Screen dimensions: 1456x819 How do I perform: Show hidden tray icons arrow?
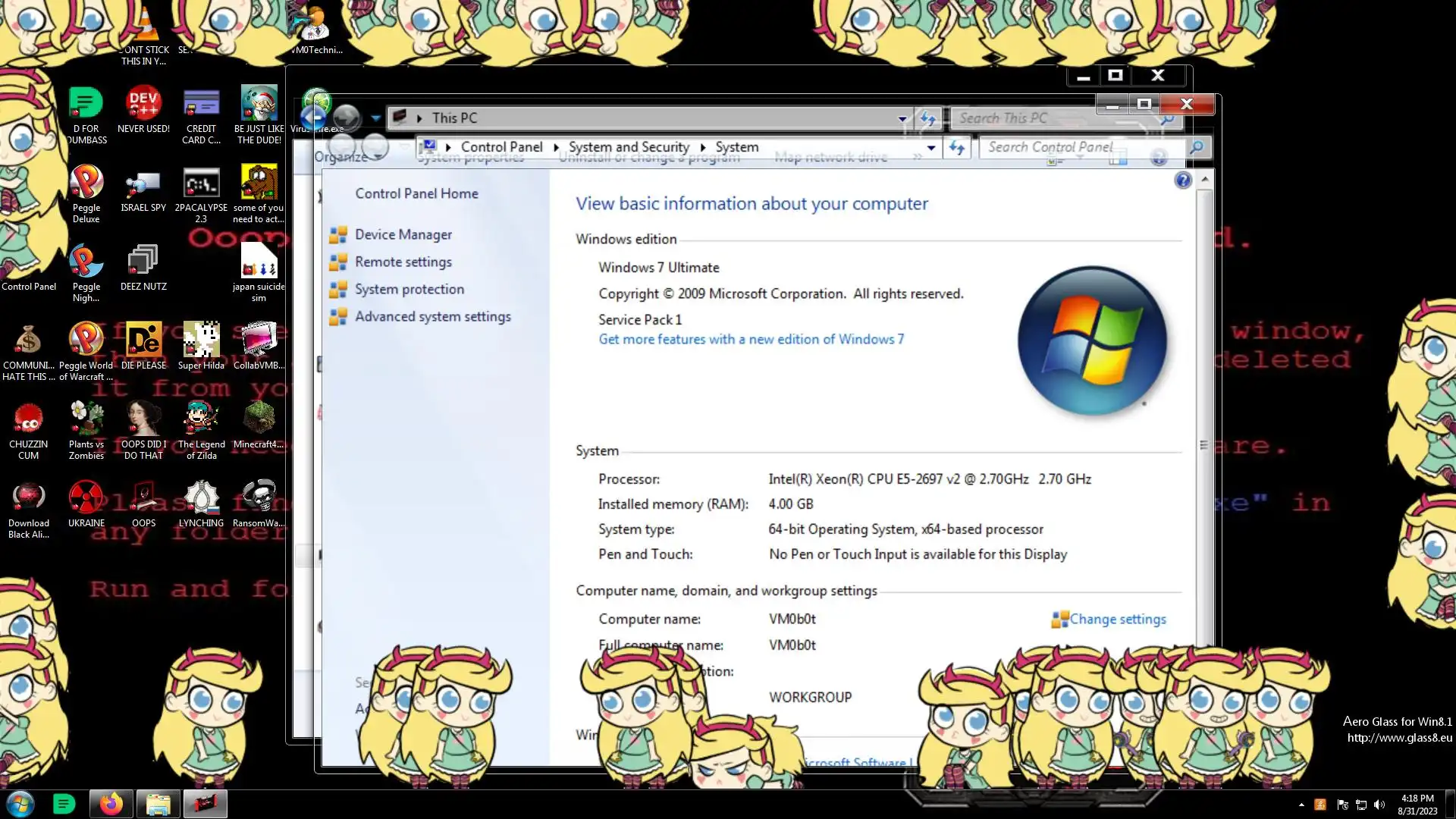pos(1301,805)
